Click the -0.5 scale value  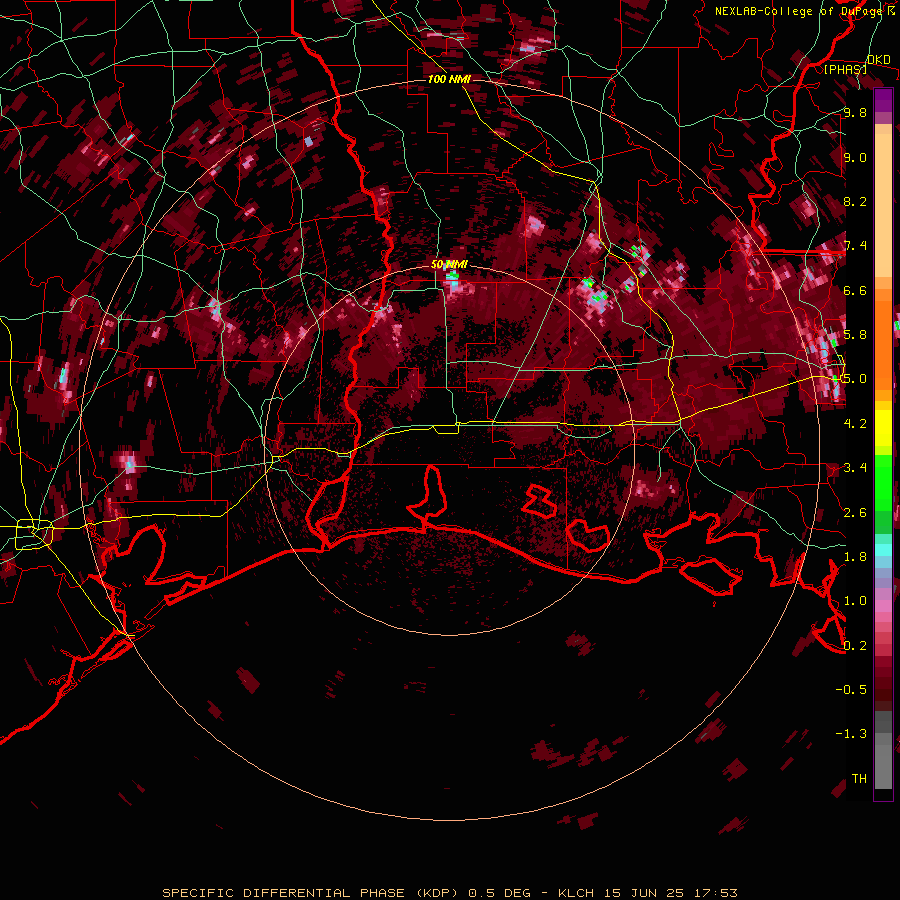coord(851,689)
